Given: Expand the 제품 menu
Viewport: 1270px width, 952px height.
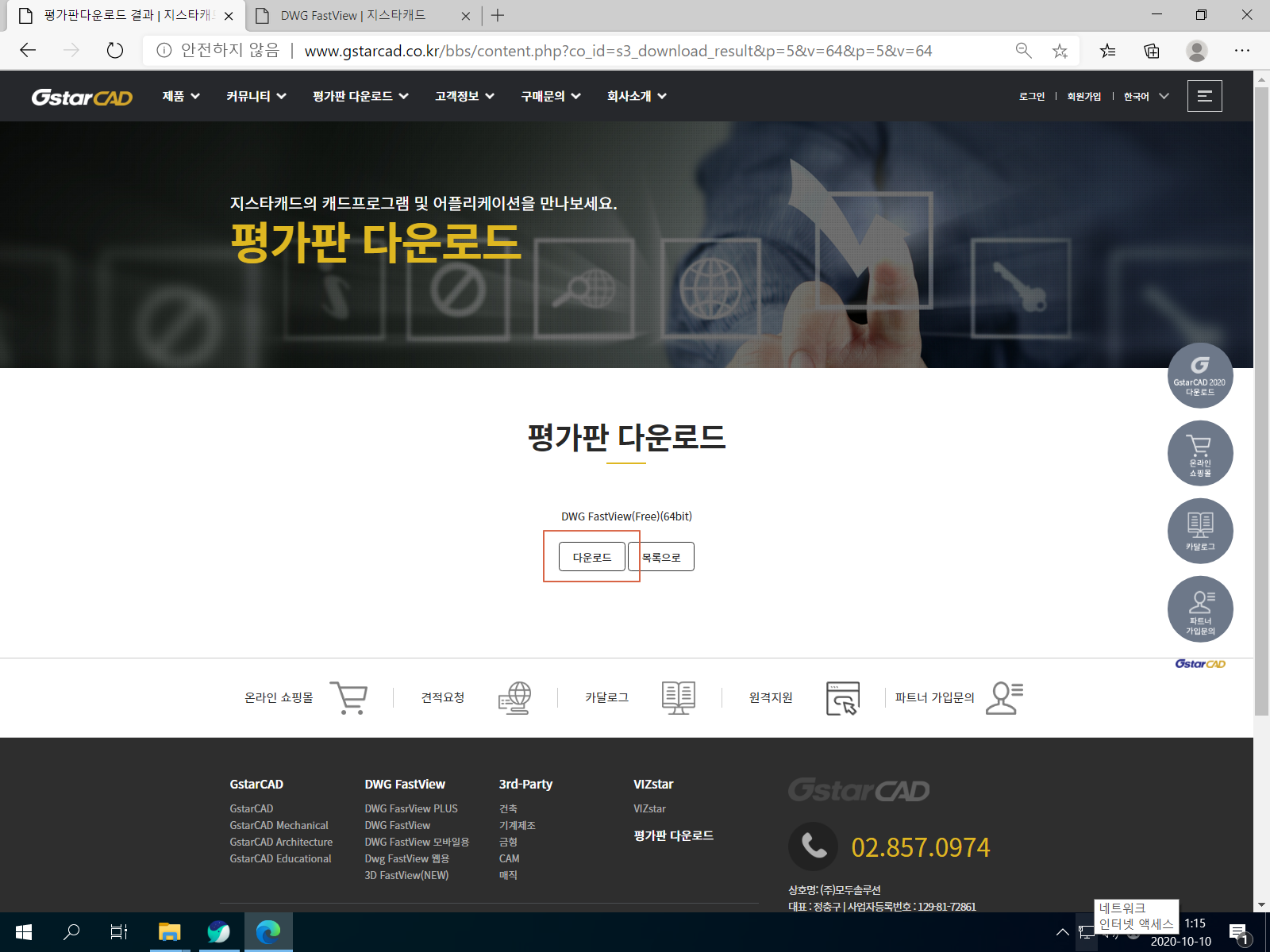Looking at the screenshot, I should [x=181, y=96].
